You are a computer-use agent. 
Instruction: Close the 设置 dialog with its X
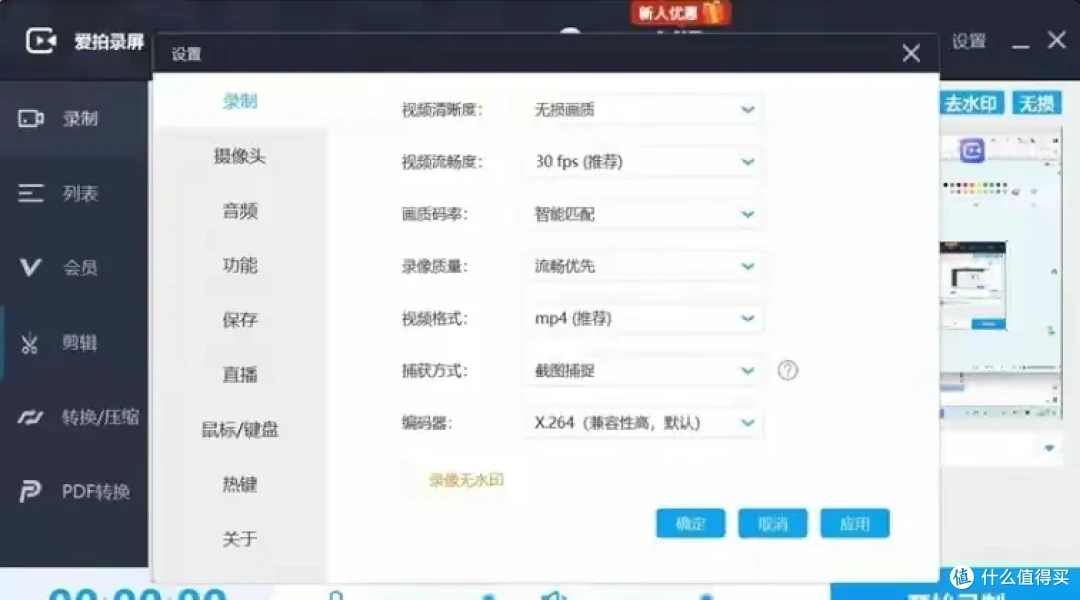[911, 54]
